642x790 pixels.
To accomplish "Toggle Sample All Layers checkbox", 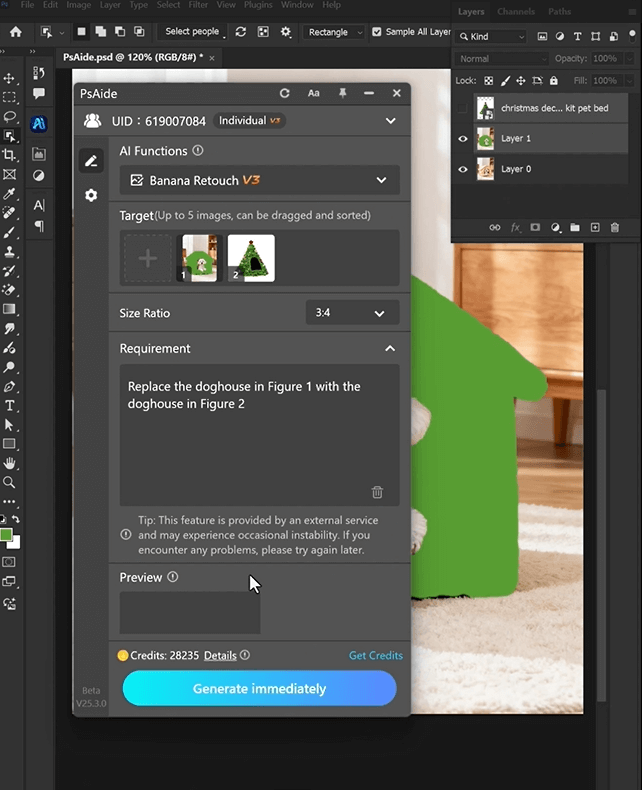I will pyautogui.click(x=378, y=32).
